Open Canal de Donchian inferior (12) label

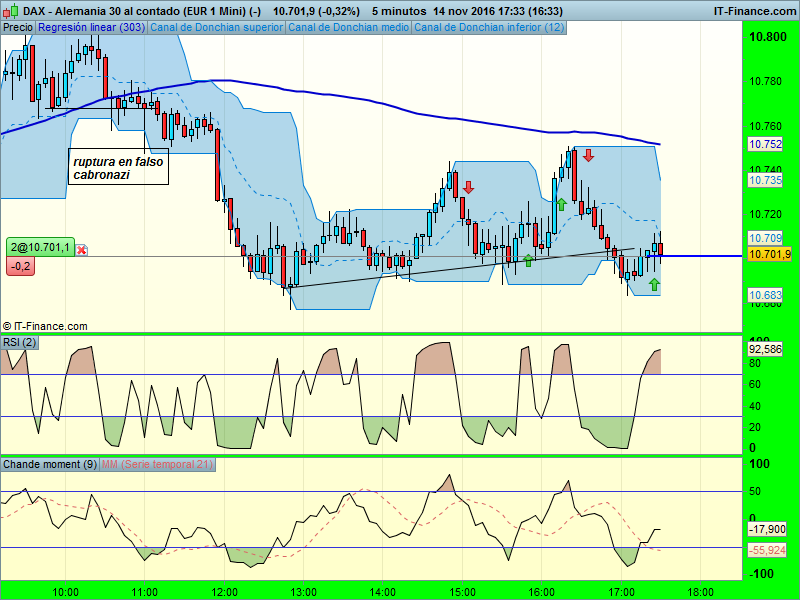tap(489, 27)
